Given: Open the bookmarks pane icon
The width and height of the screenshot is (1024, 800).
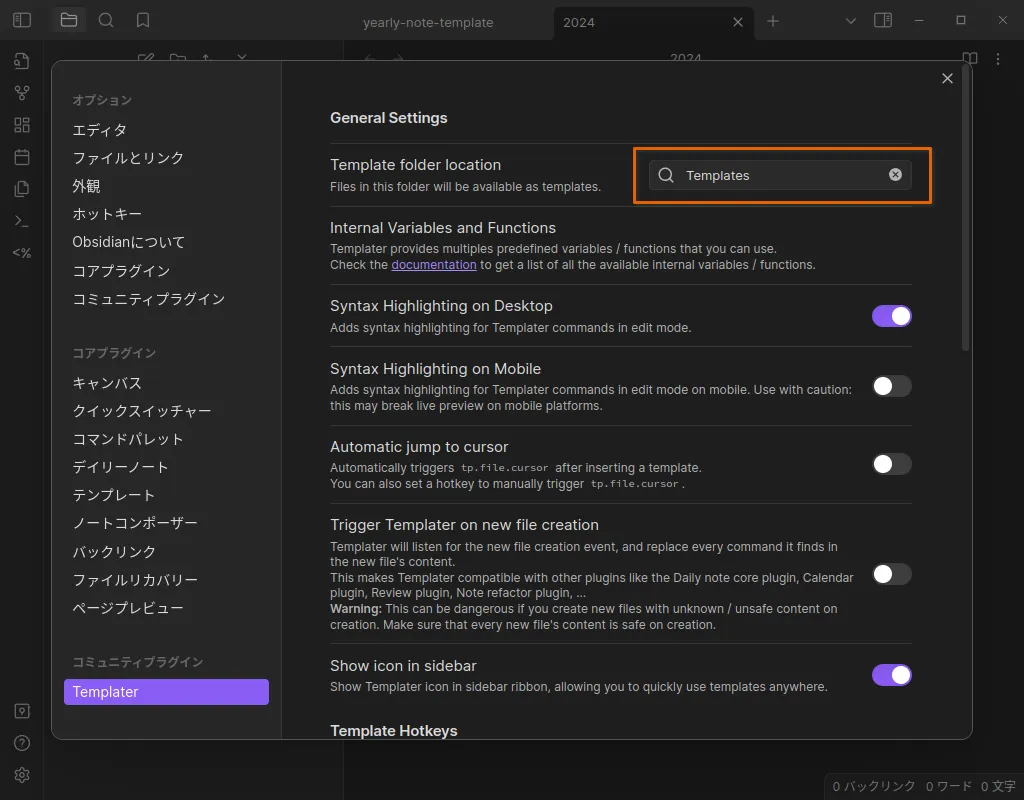Looking at the screenshot, I should tap(143, 20).
